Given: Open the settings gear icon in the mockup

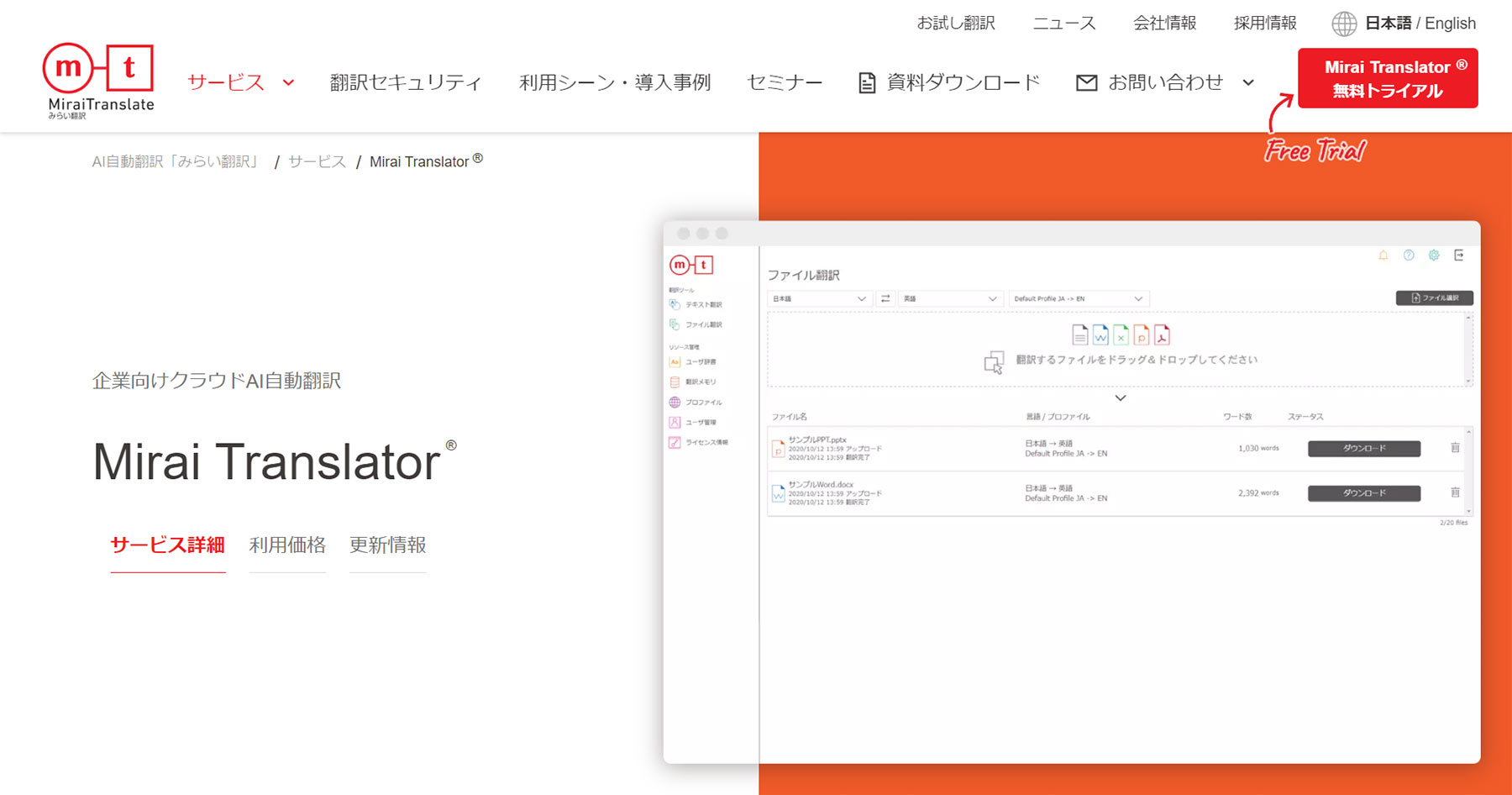Looking at the screenshot, I should tap(1434, 255).
